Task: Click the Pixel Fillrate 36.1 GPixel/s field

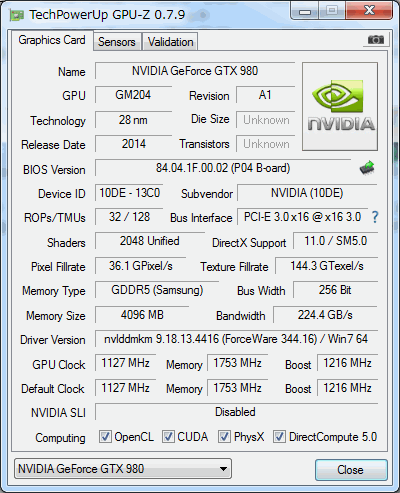Action: tap(141, 266)
